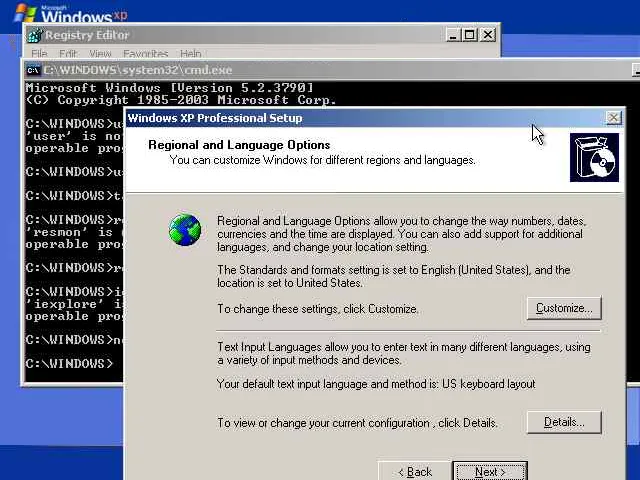
Task: Click 'Your default text input language' line
Action: [376, 384]
